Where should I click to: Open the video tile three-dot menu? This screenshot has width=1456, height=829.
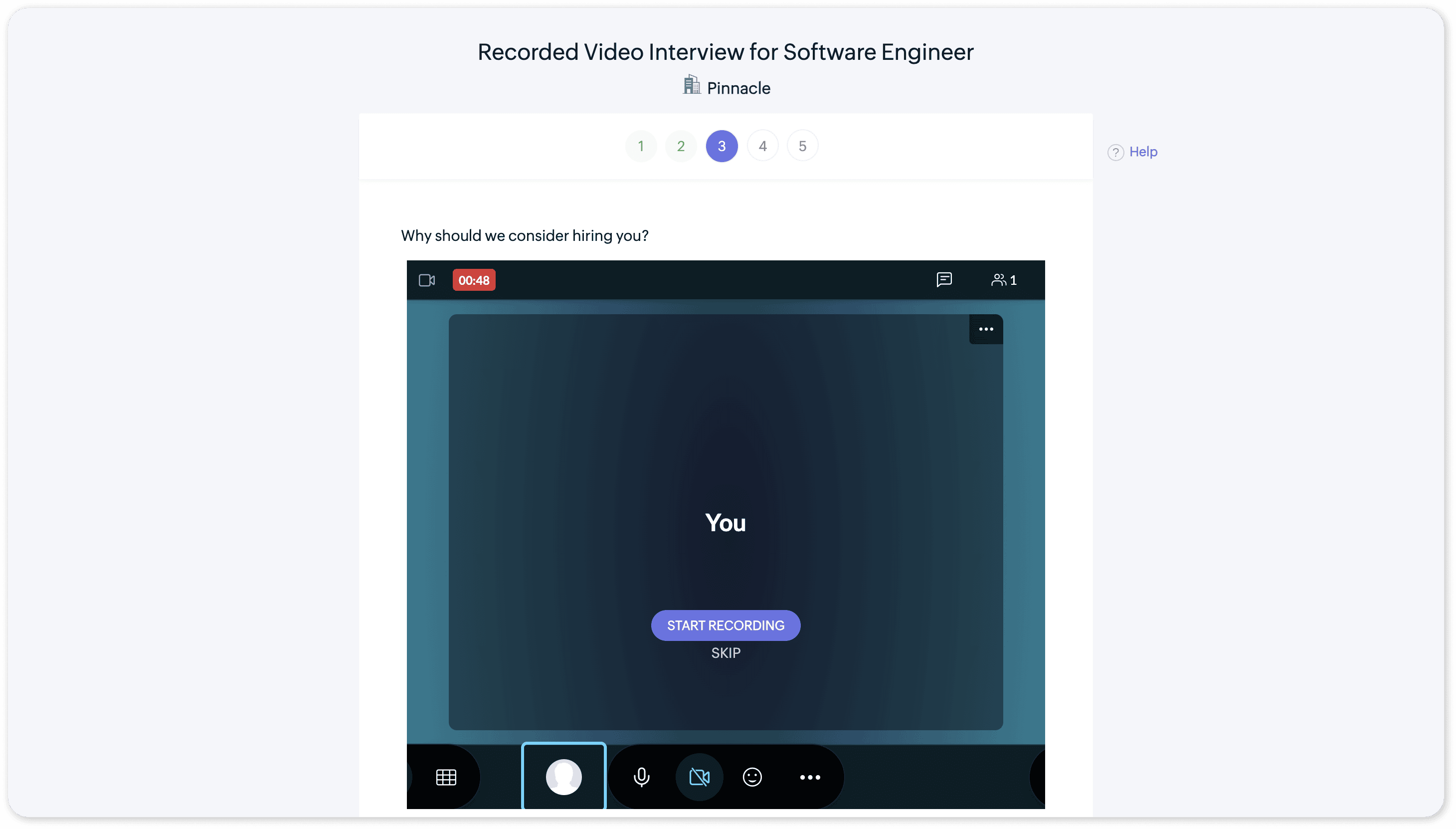[985, 329]
